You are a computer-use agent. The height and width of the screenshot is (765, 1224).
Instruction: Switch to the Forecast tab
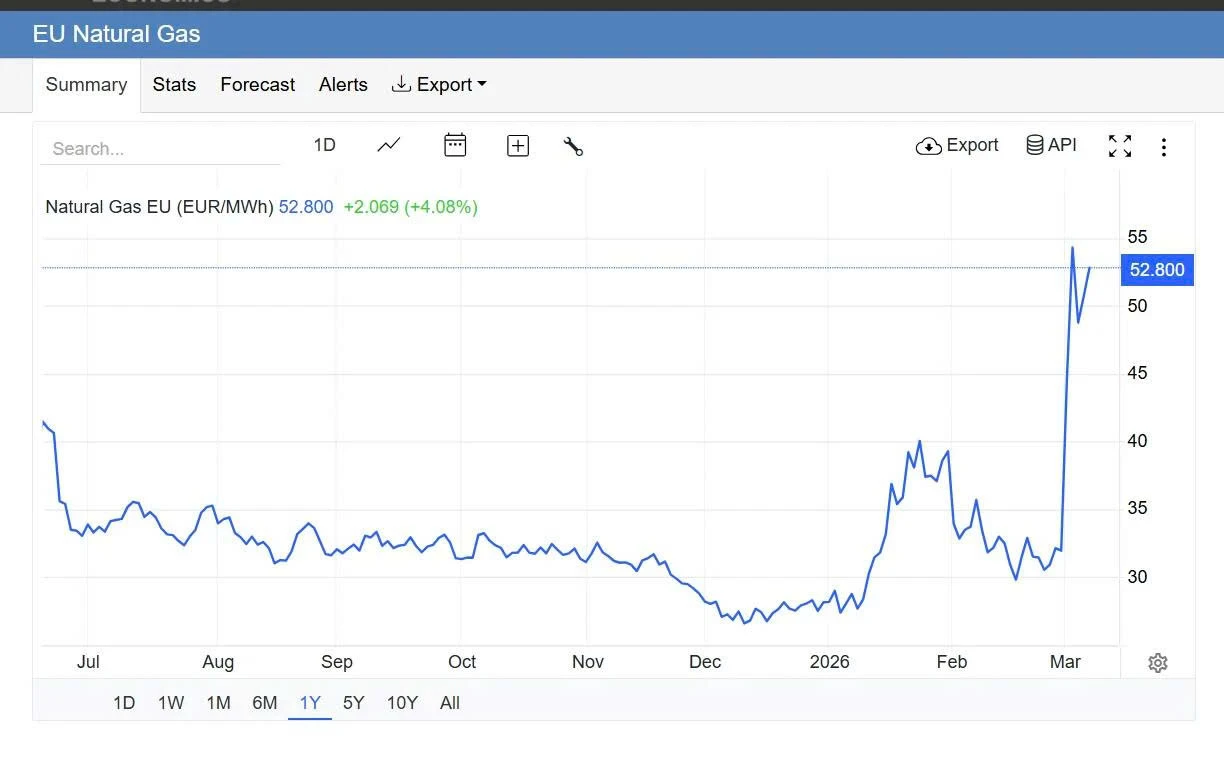(257, 85)
